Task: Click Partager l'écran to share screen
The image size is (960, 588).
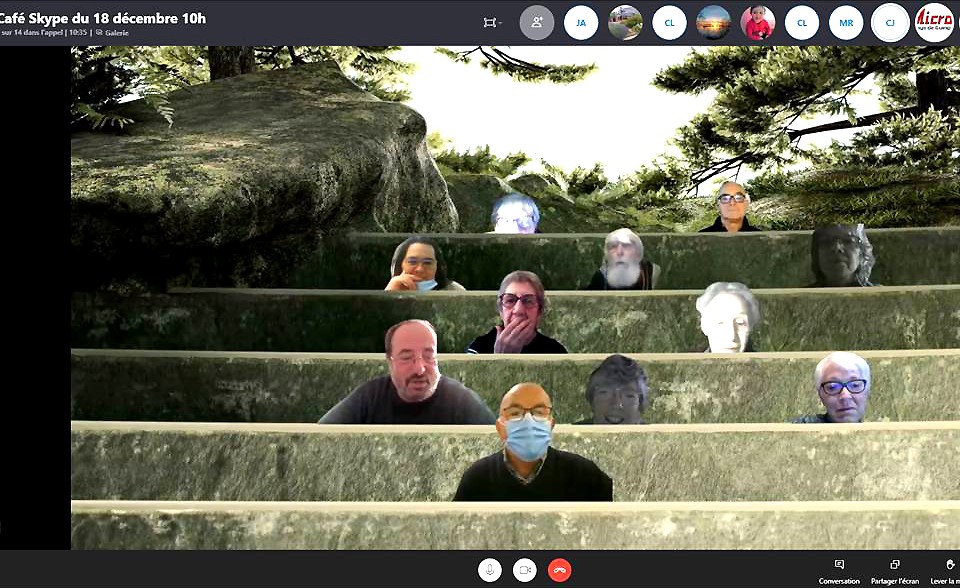Action: click(x=895, y=570)
